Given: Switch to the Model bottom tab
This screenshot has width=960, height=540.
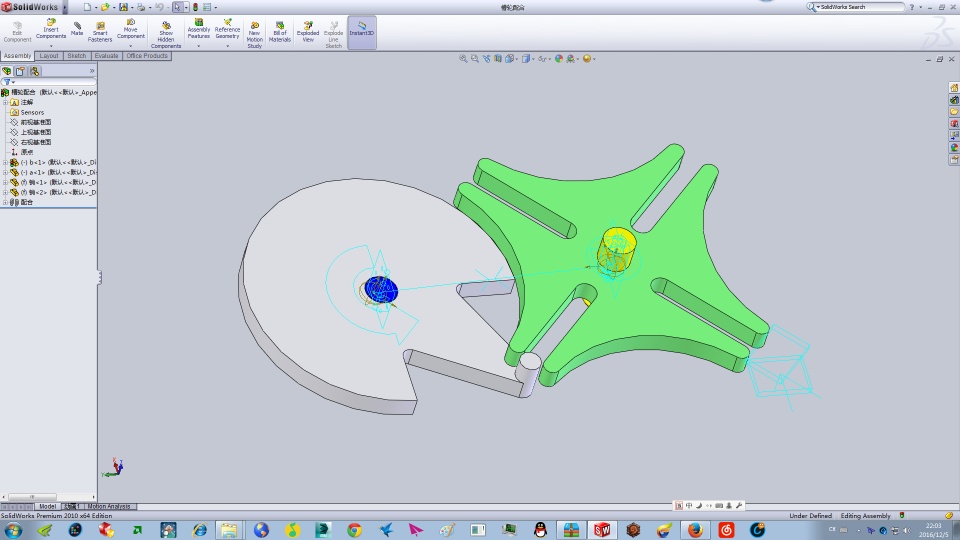Looking at the screenshot, I should click(48, 506).
